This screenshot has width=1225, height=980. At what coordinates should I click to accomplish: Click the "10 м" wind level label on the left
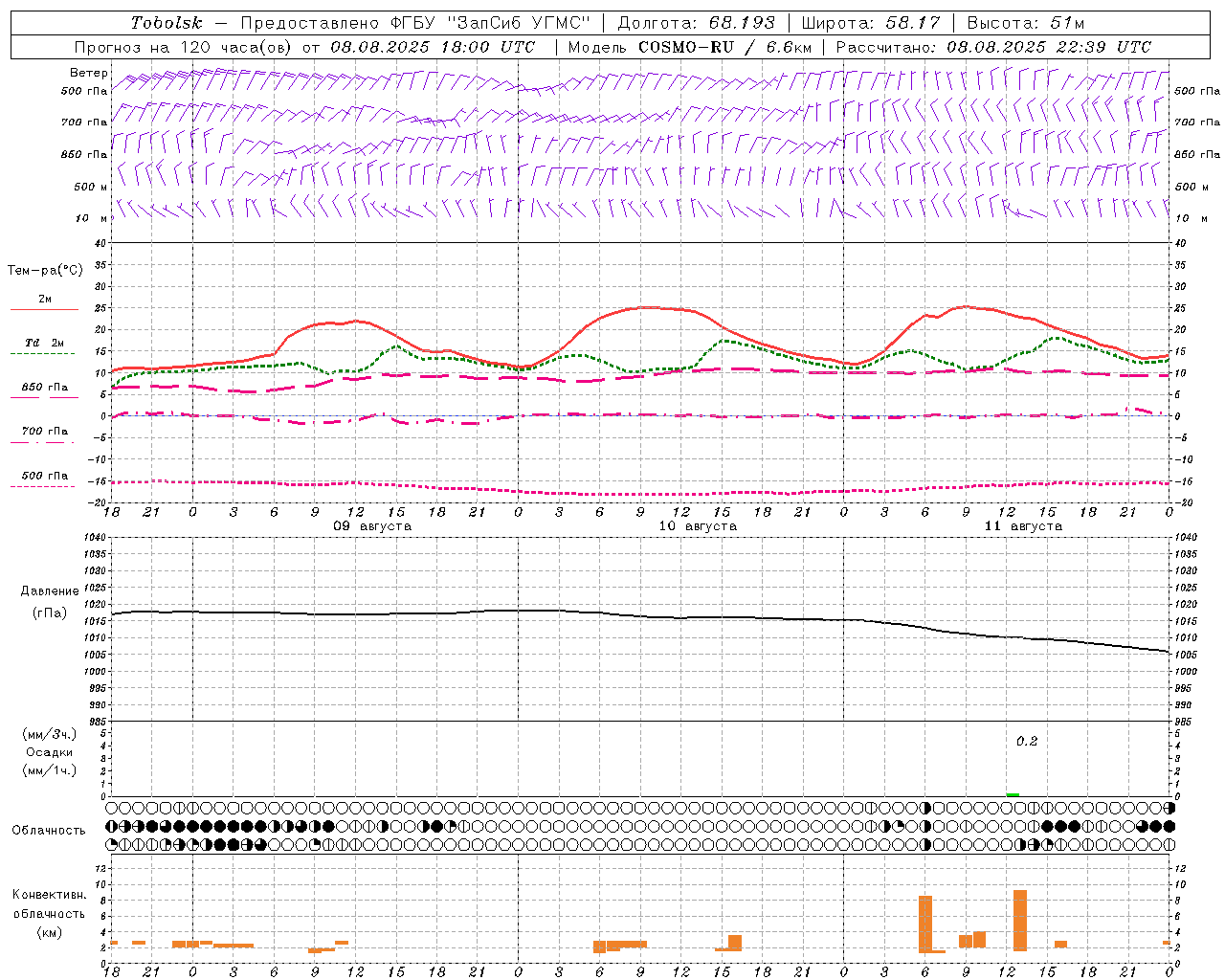[92, 218]
